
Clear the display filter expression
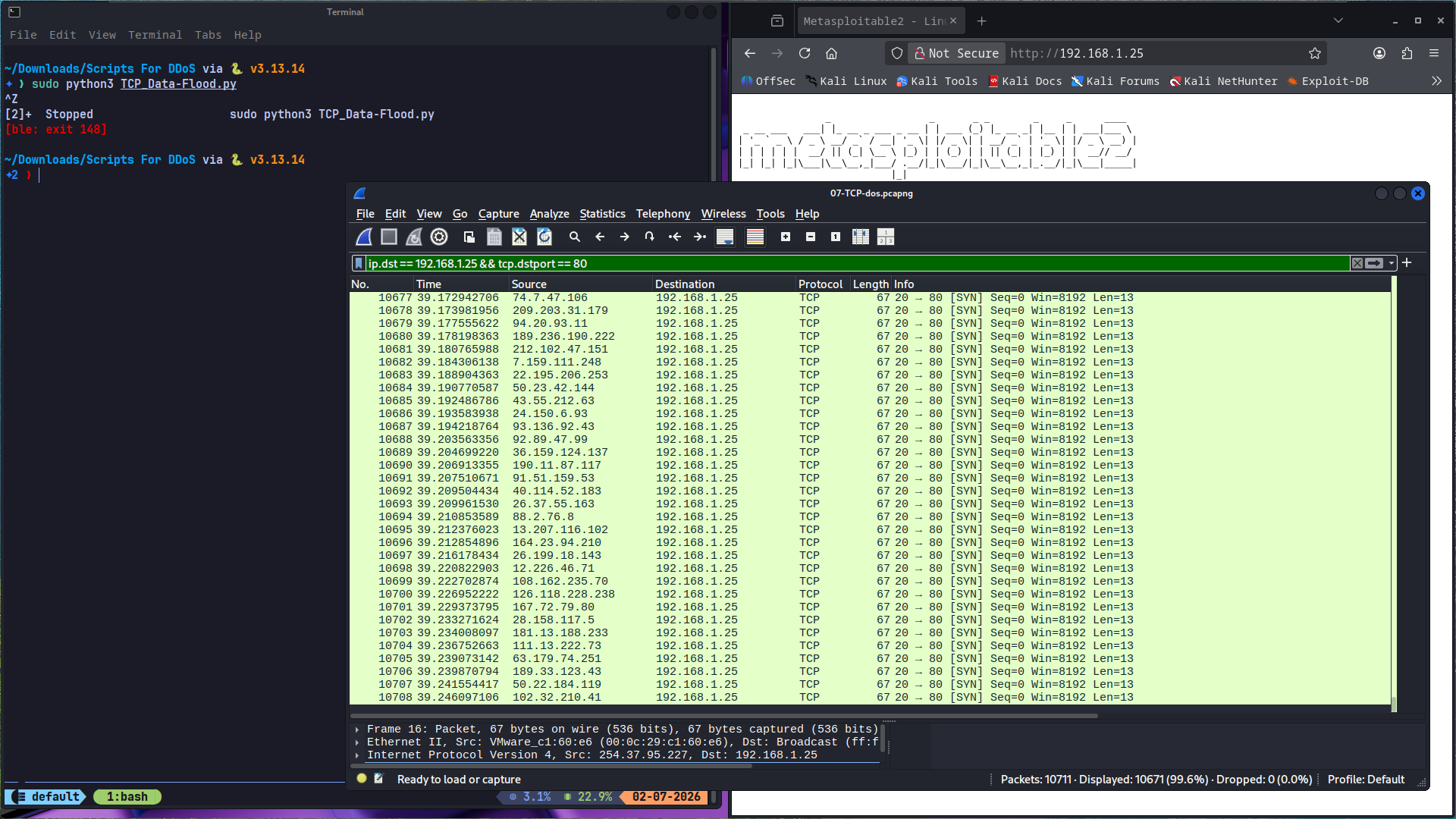(1357, 264)
